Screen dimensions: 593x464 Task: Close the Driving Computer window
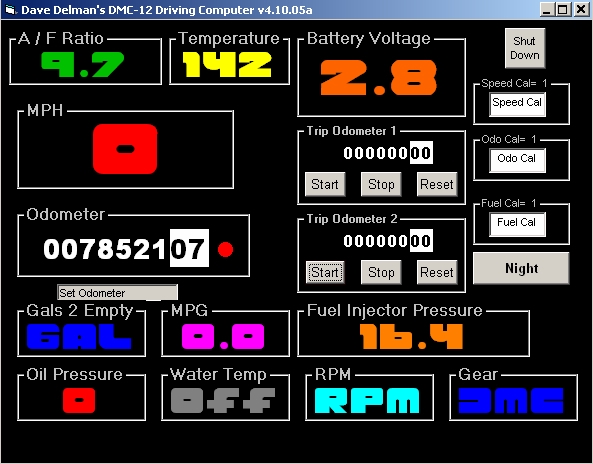click(x=581, y=9)
